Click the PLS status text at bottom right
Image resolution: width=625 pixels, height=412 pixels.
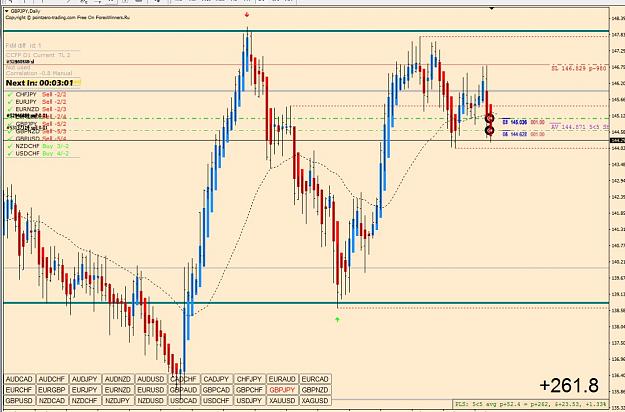pyautogui.click(x=531, y=404)
